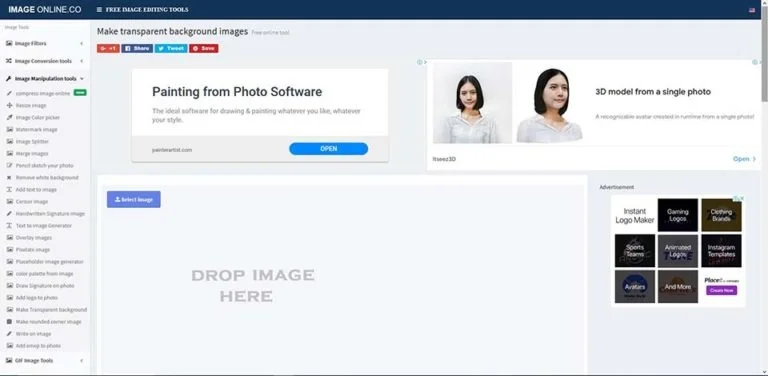
Task: Click the IMAGE ONLINE.CO logo
Action: click(x=45, y=9)
